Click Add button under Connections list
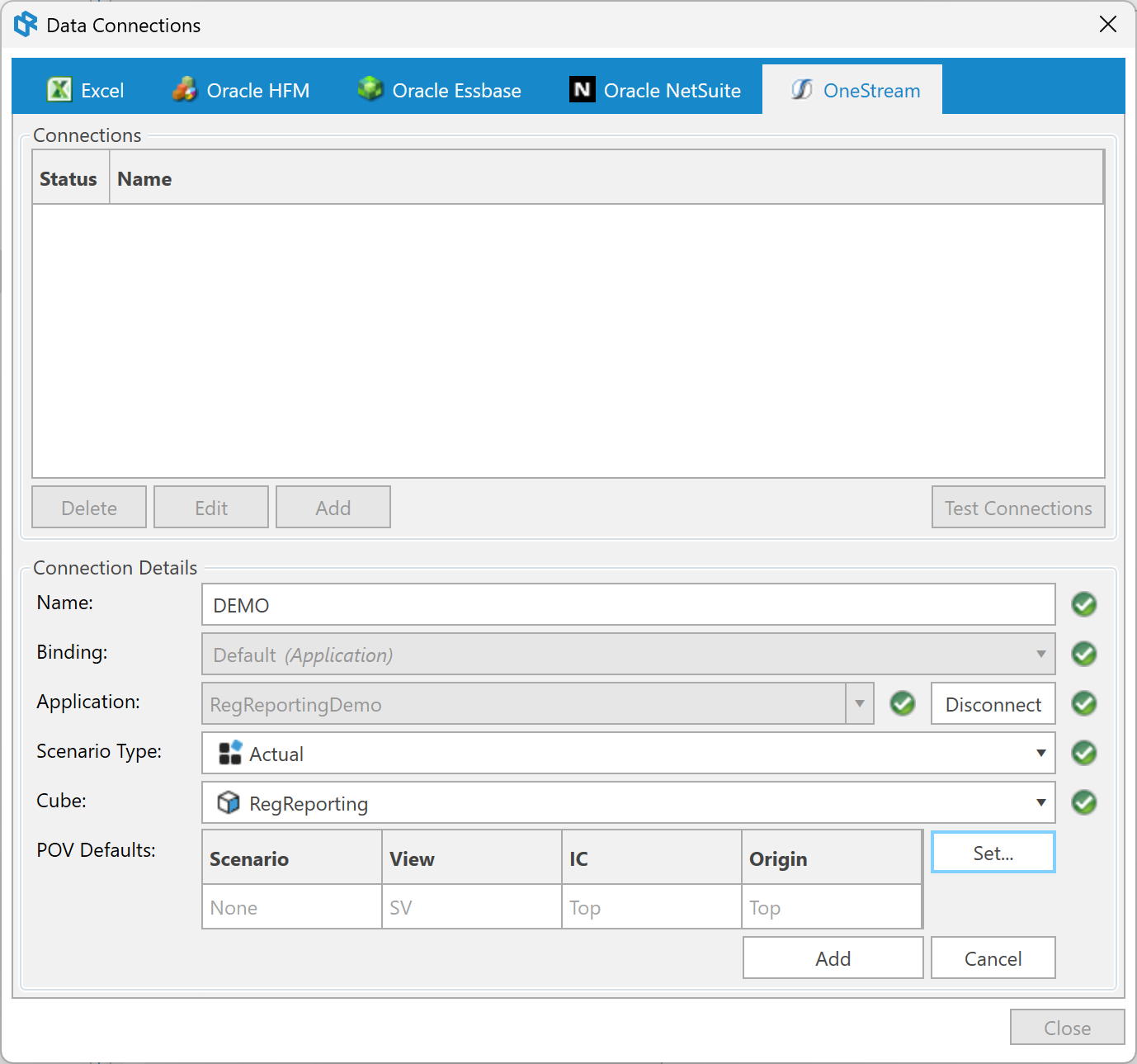Image resolution: width=1137 pixels, height=1064 pixels. (x=333, y=507)
